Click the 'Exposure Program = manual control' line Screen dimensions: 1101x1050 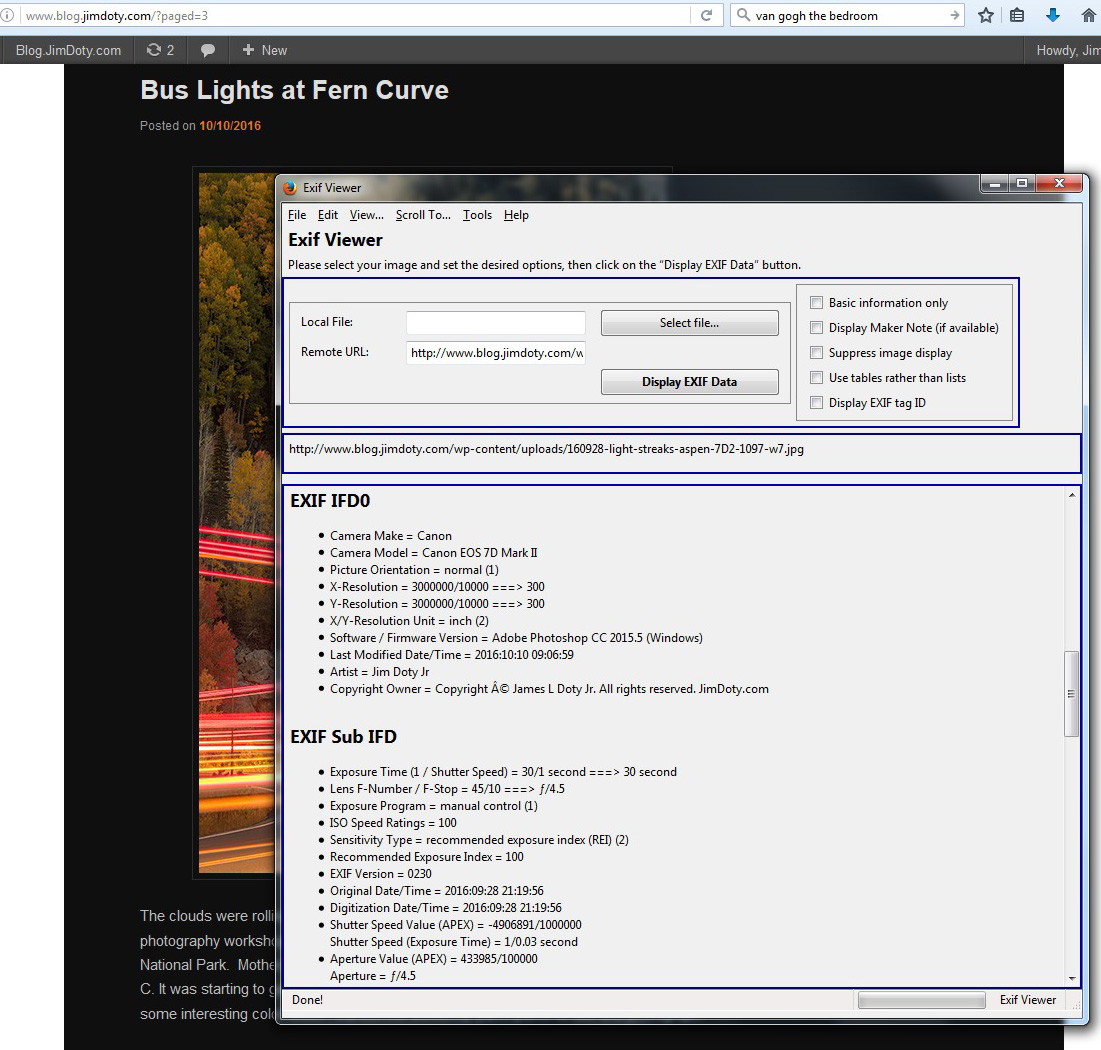click(434, 806)
